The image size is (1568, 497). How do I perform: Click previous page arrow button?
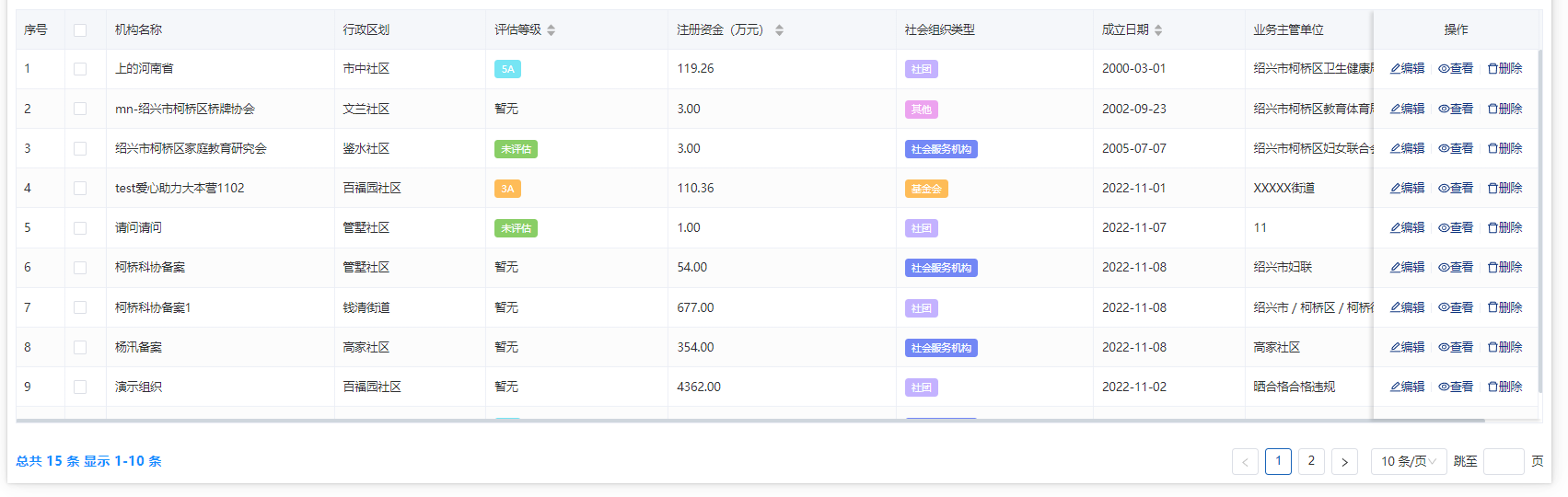tap(1245, 462)
